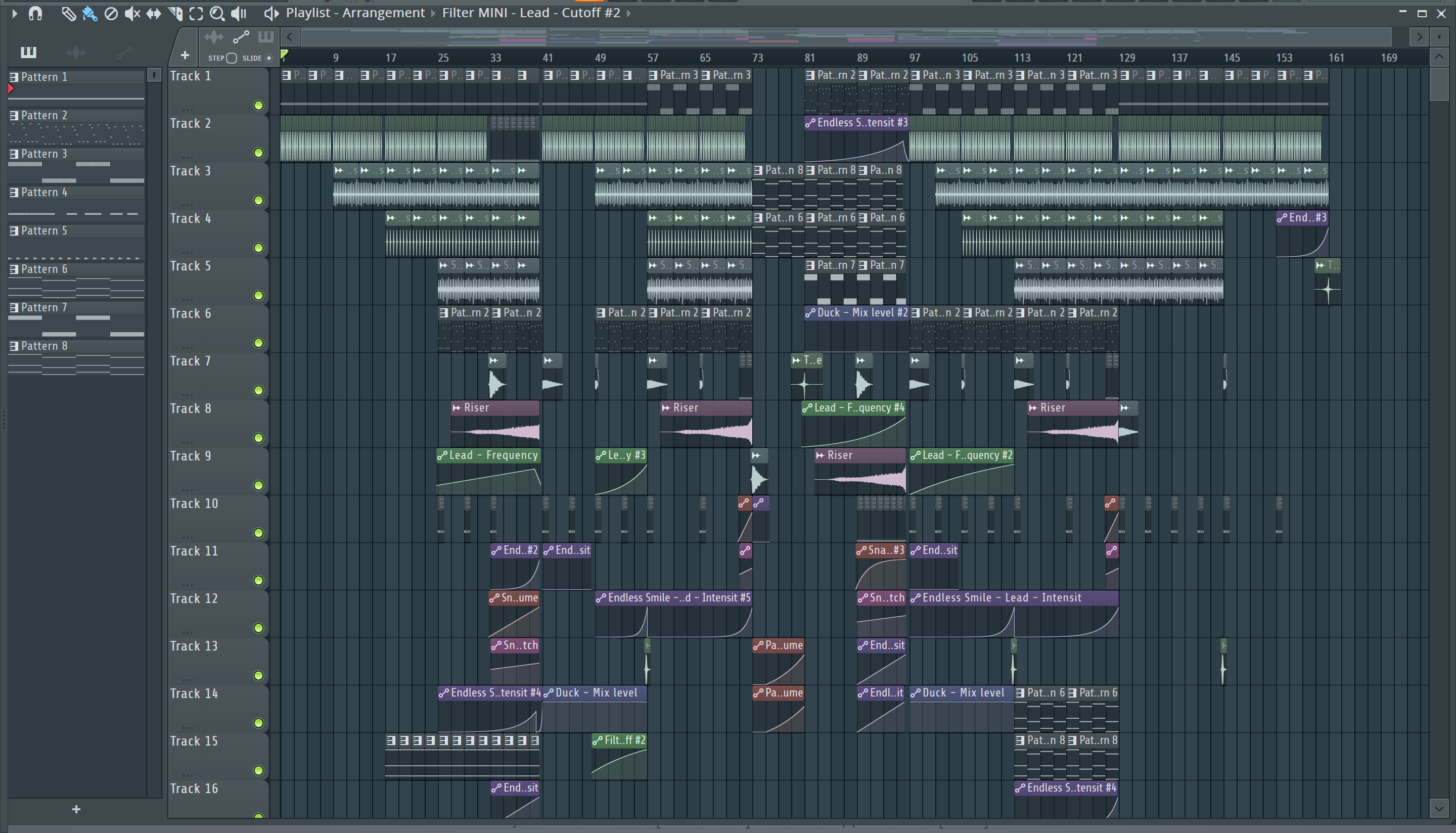
Task: Mute Track 1 with its green light
Action: pos(258,105)
